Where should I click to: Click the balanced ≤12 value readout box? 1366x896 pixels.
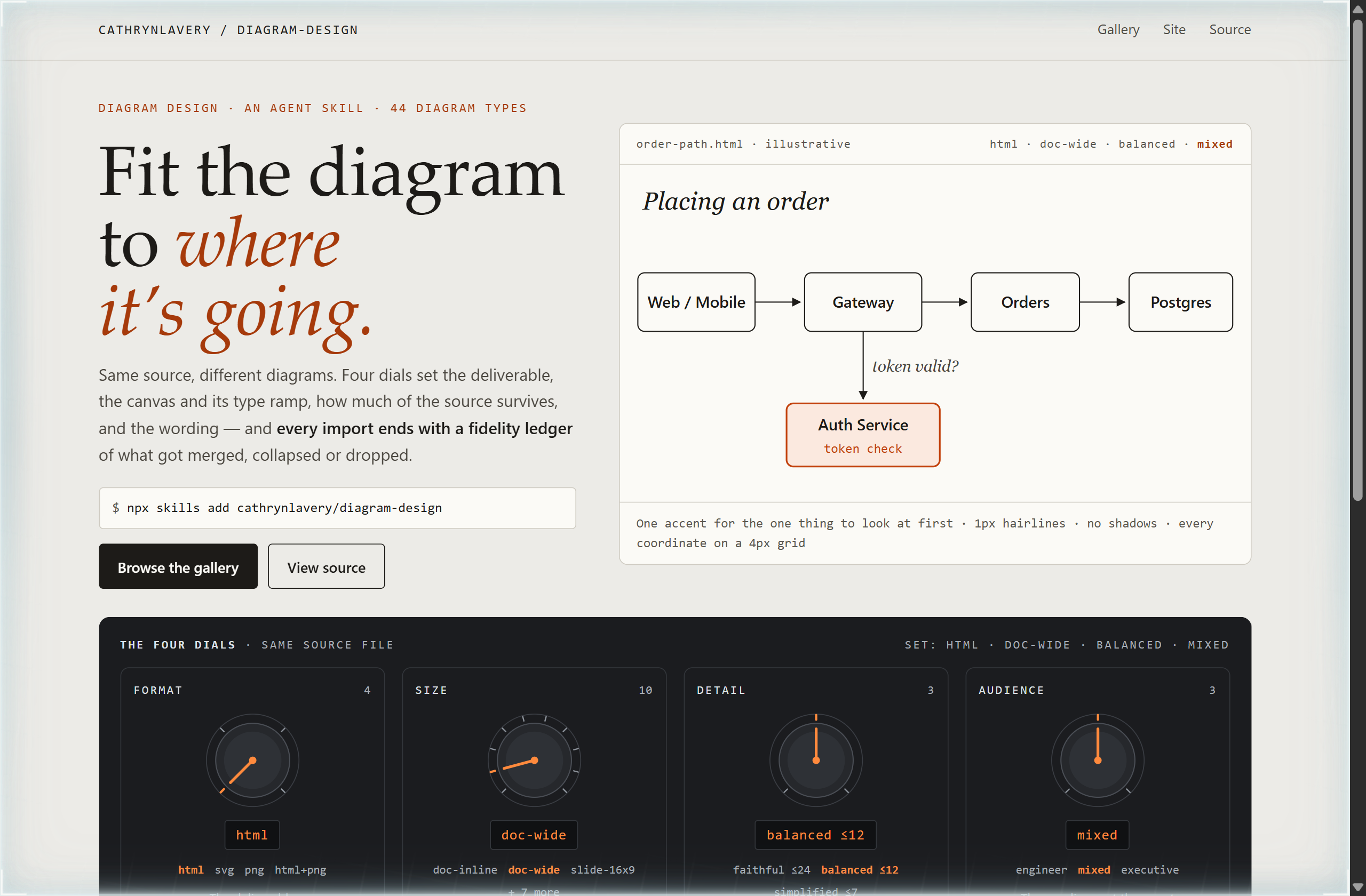(815, 835)
